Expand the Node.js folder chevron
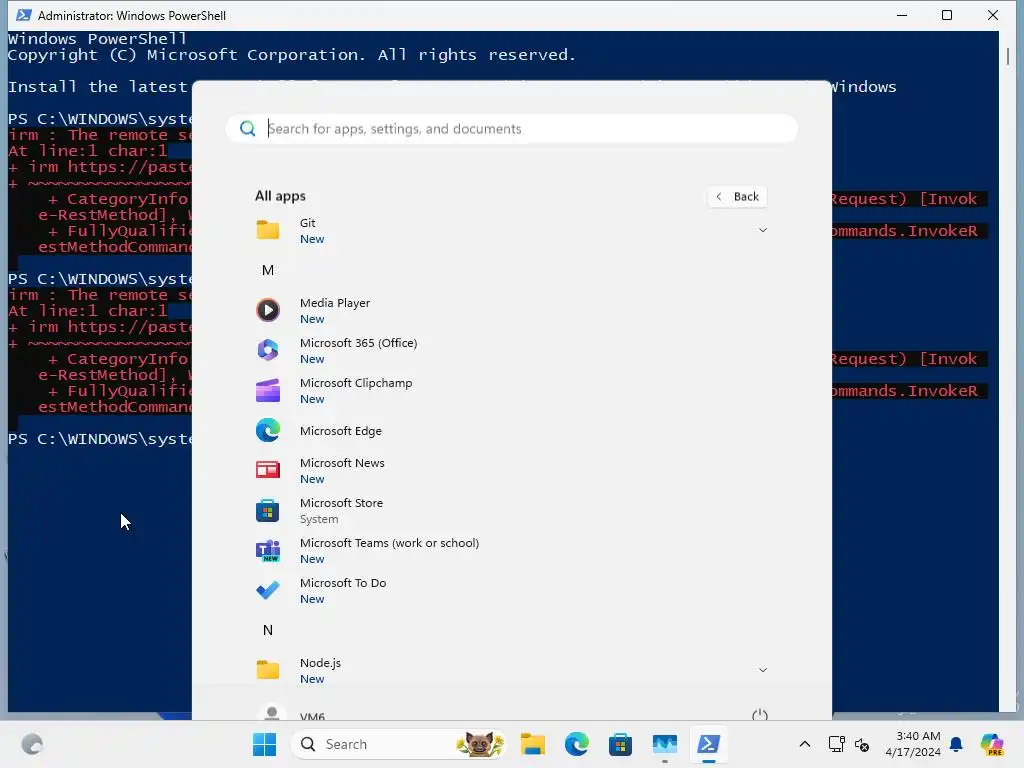1024x768 pixels. (x=762, y=670)
